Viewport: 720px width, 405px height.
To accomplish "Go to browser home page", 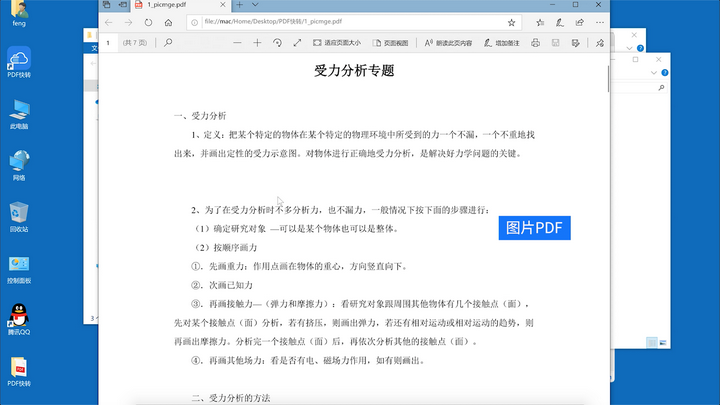I will (x=169, y=22).
